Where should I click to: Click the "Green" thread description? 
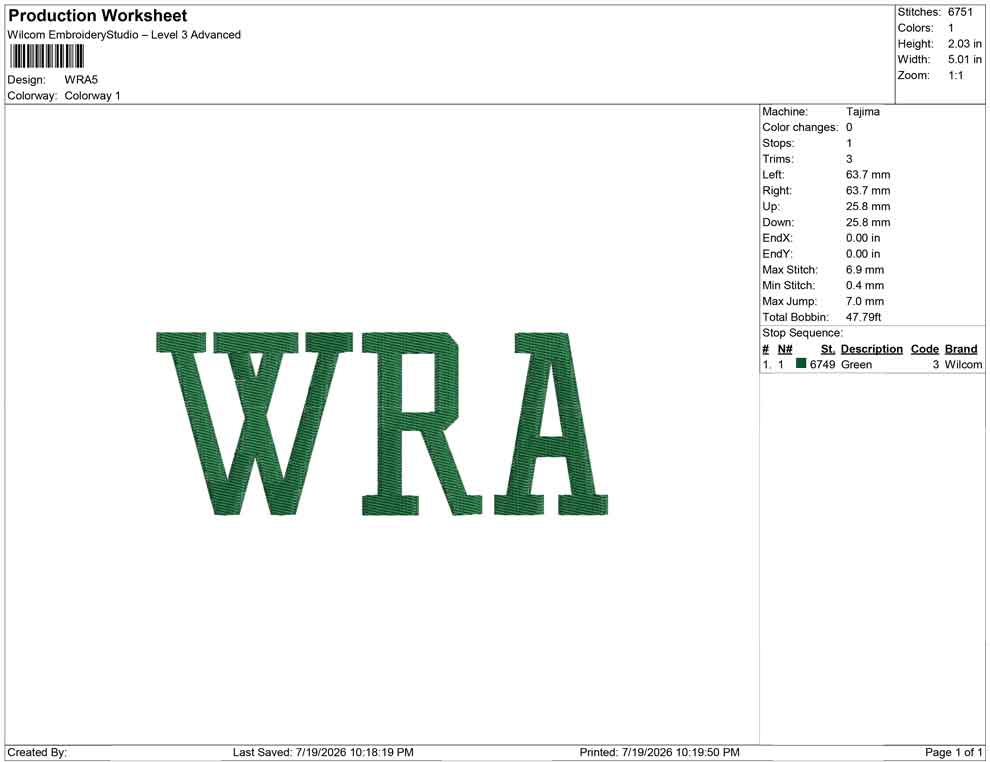(857, 364)
